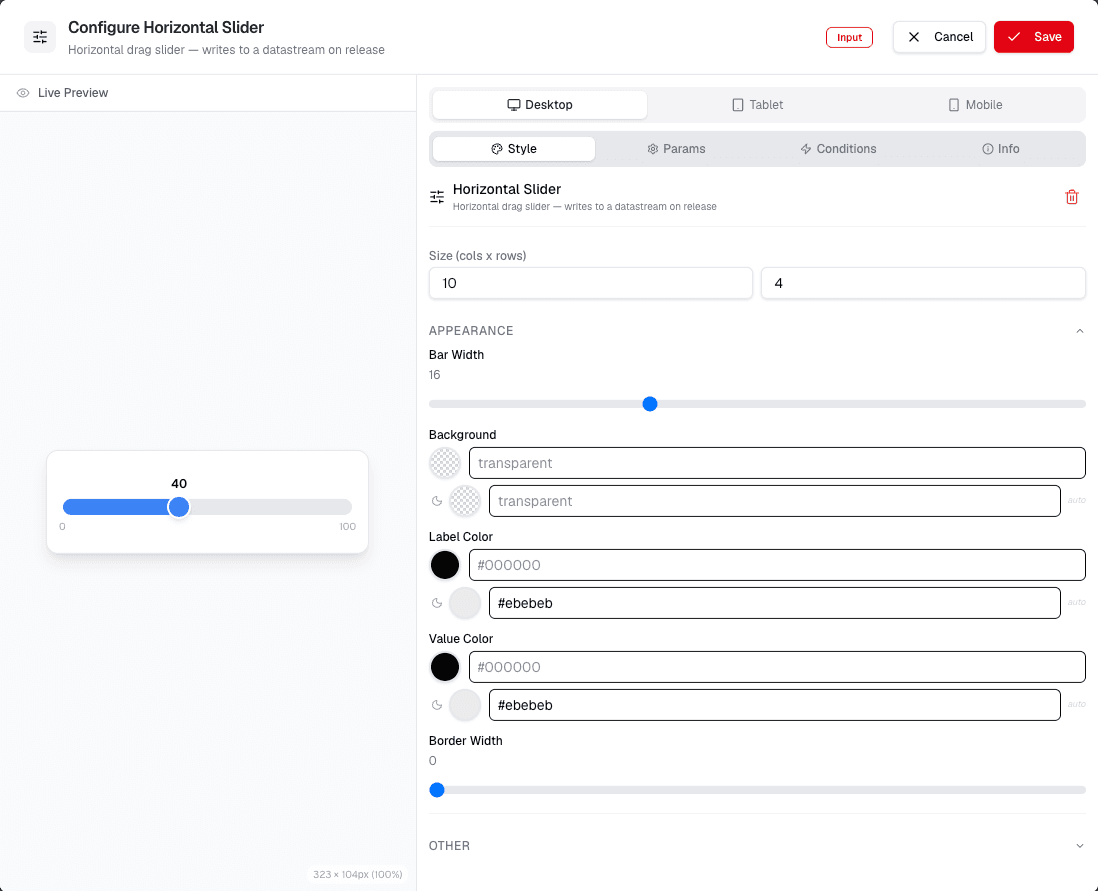This screenshot has width=1098, height=891.
Task: Click the Border Width slider handle
Action: 437,790
